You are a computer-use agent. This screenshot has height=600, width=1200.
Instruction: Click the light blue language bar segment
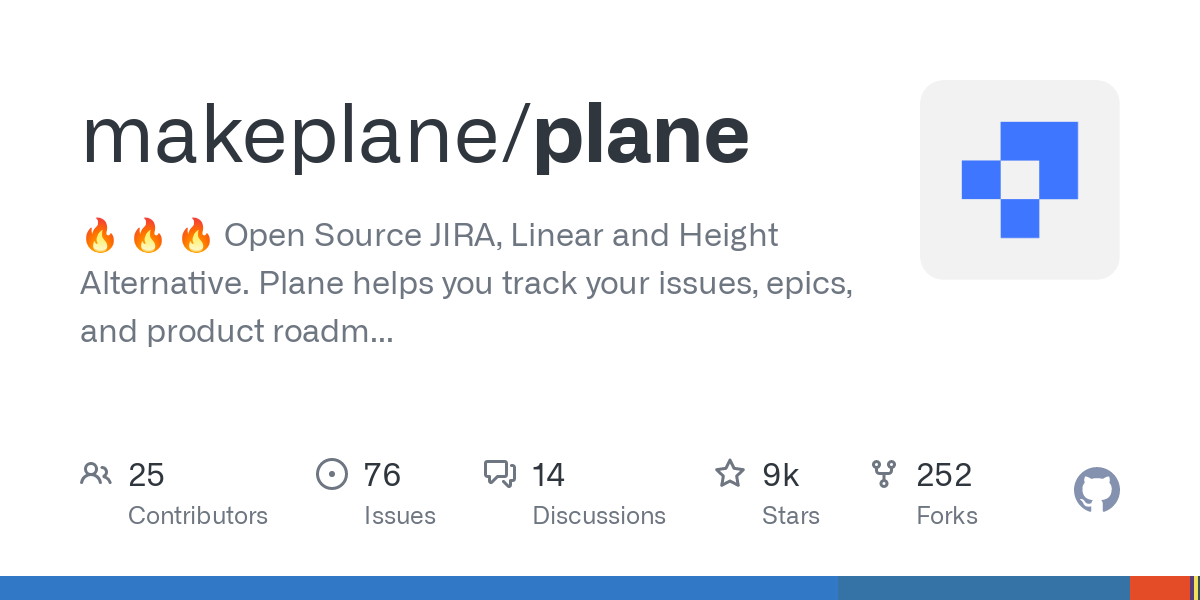[419, 588]
